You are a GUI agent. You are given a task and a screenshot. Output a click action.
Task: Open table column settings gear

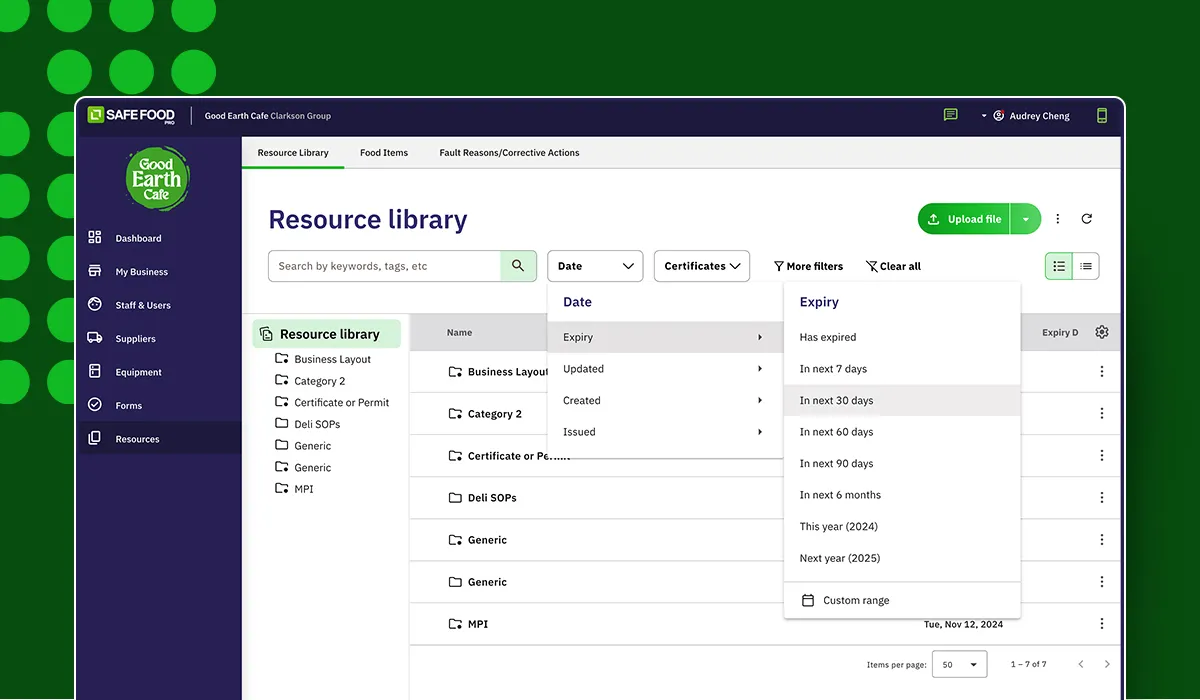click(x=1102, y=332)
